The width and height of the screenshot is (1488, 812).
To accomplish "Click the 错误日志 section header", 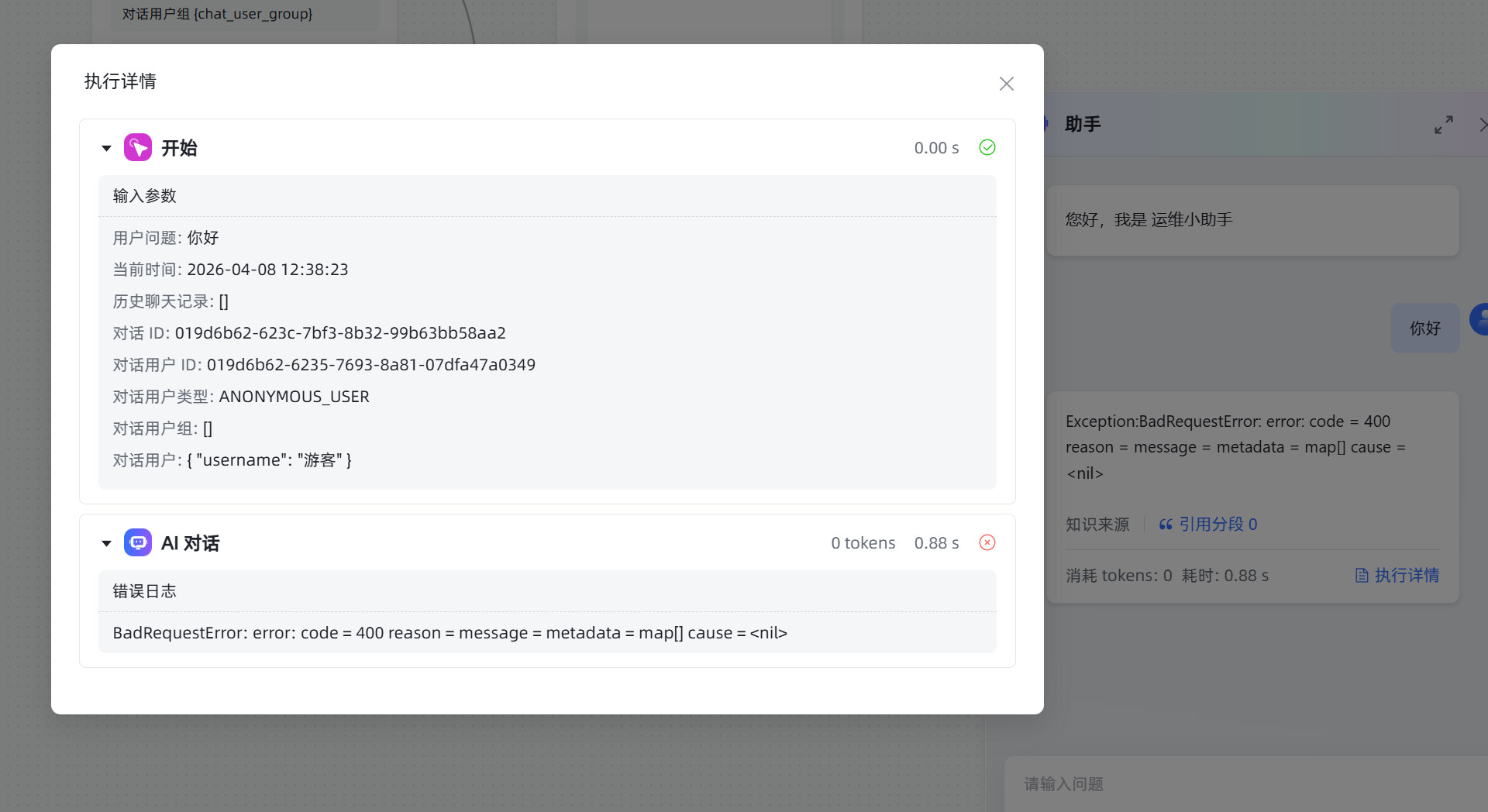I will click(x=145, y=591).
